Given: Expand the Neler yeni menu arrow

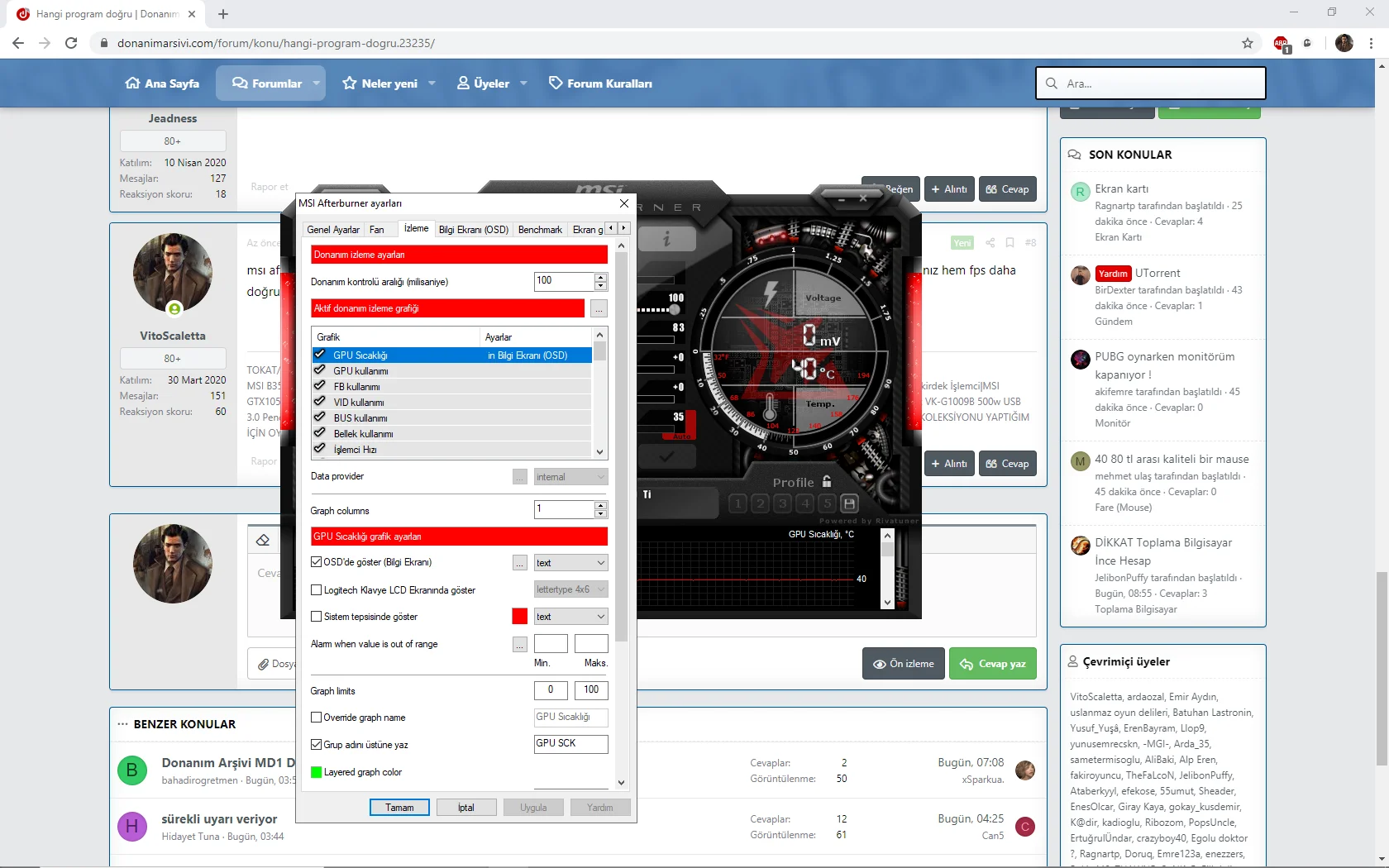Looking at the screenshot, I should coord(432,83).
